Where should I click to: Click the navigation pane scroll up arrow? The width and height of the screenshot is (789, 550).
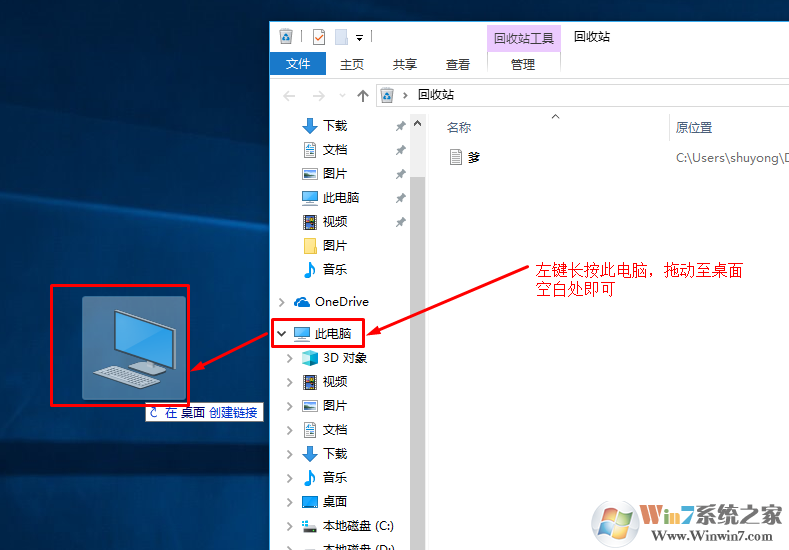click(x=418, y=123)
